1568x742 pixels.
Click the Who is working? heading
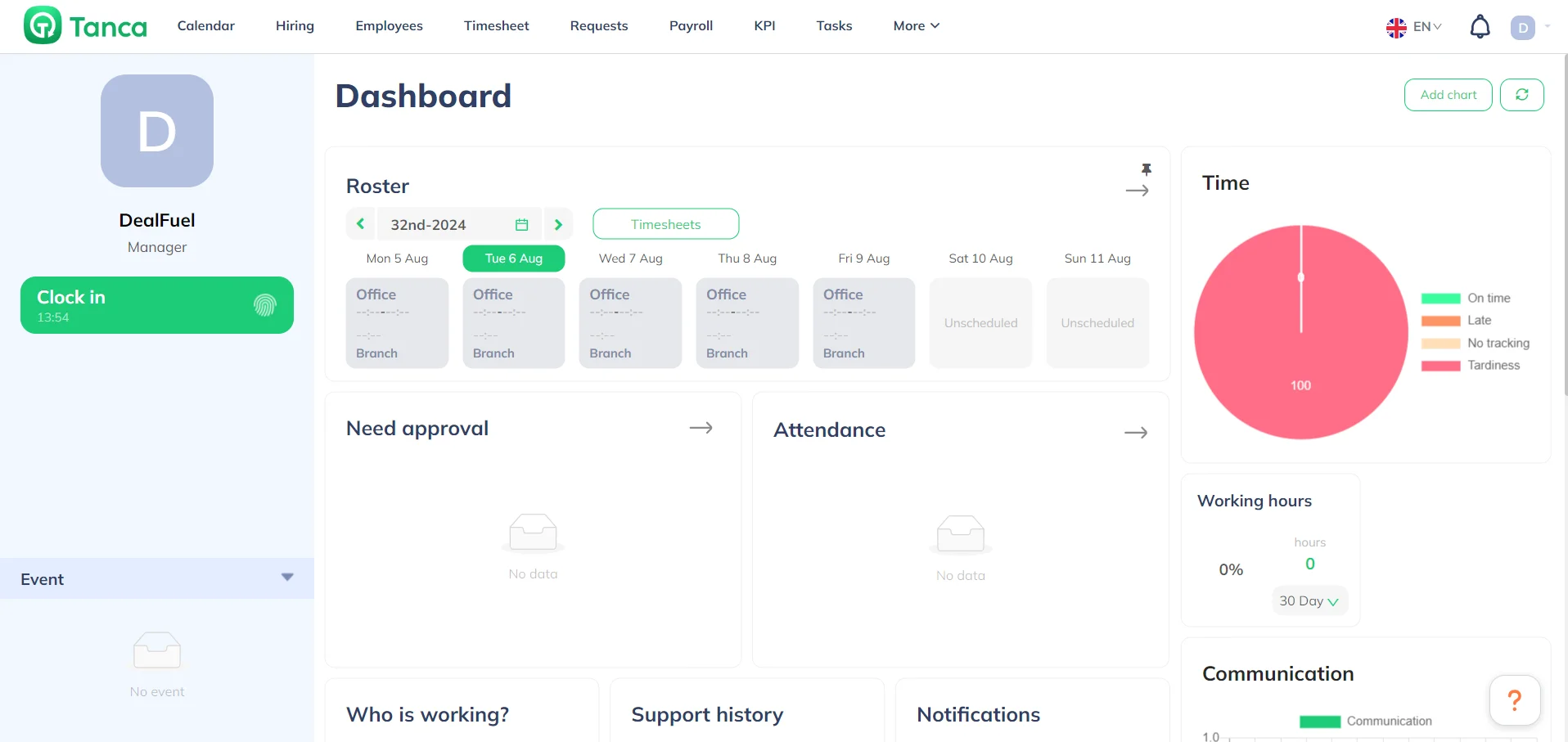(427, 714)
